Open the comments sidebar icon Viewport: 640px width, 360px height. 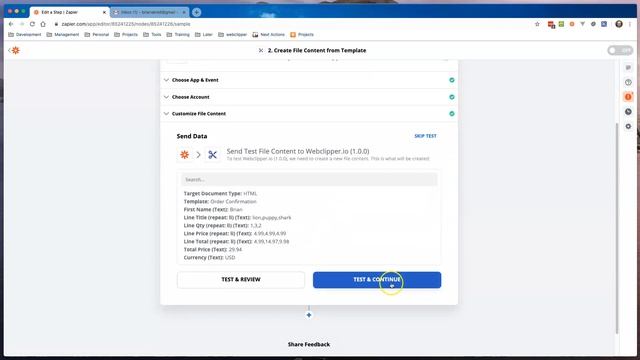(628, 67)
